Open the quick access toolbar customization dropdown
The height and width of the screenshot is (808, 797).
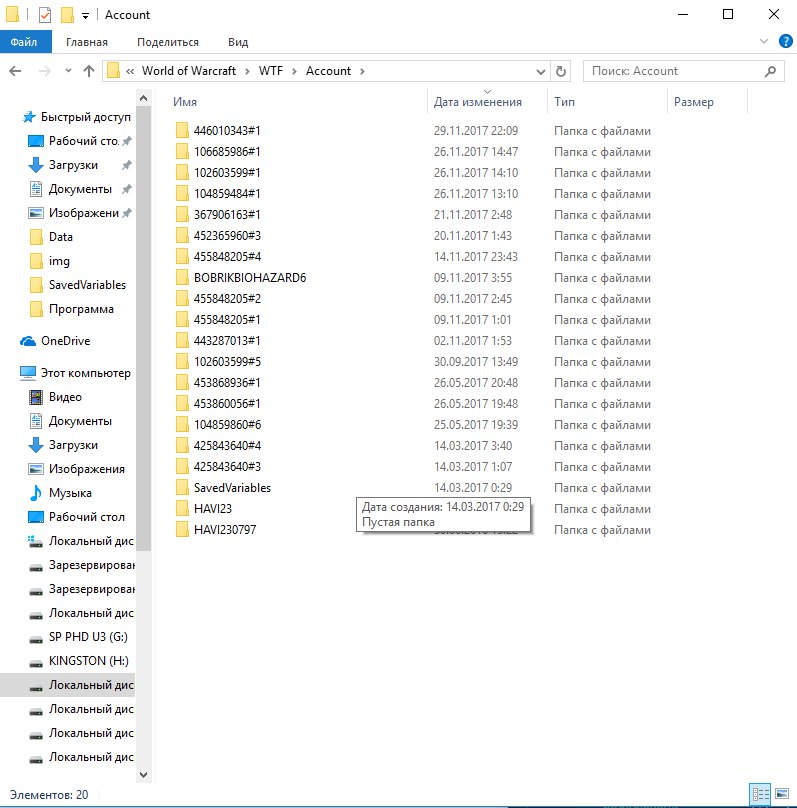point(86,15)
